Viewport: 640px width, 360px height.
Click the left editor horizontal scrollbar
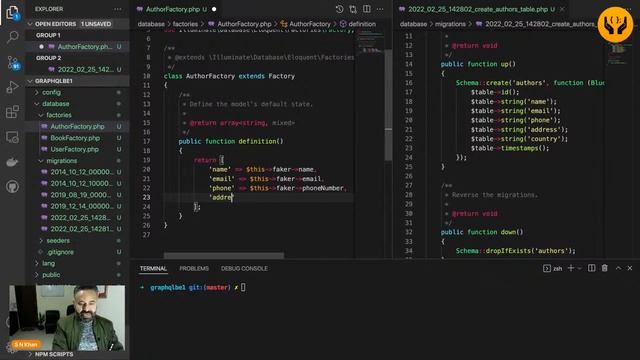pyautogui.click(x=224, y=256)
